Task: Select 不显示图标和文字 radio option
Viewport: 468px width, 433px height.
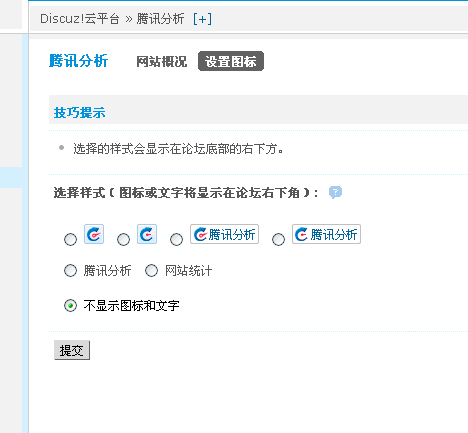Action: [x=70, y=305]
